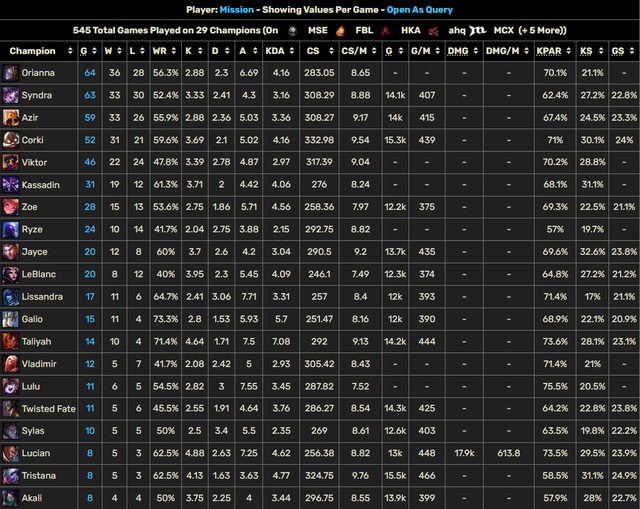
Task: Click the Twisted Fate champion name
Action: (x=51, y=408)
